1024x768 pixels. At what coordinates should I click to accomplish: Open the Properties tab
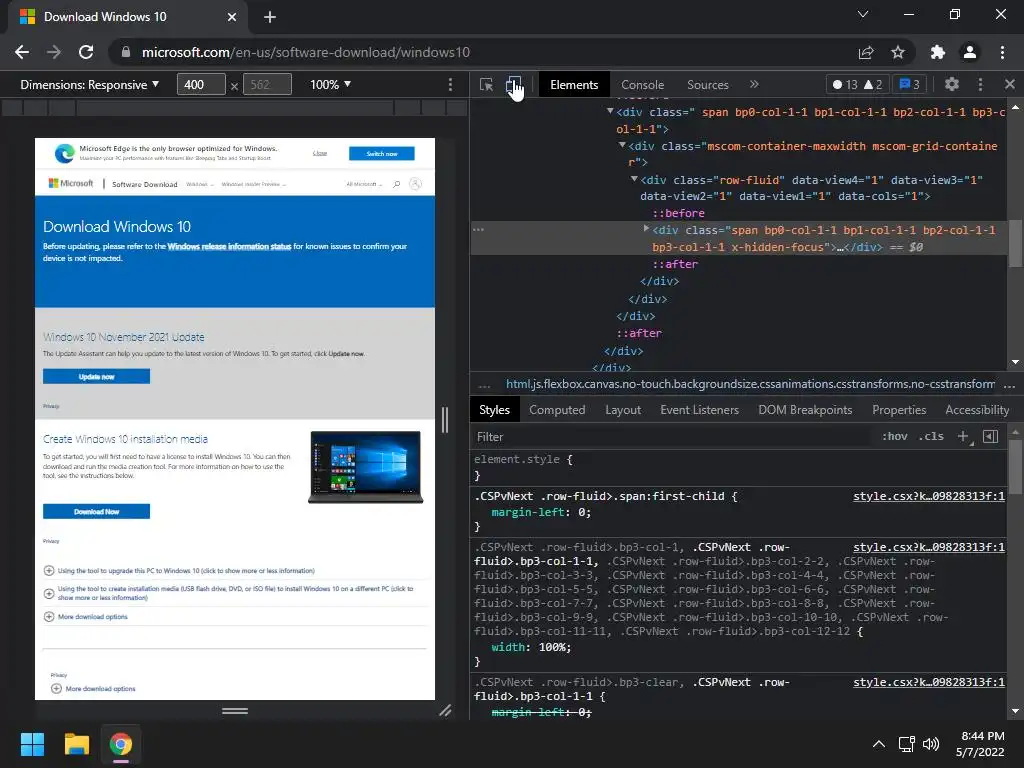899,409
